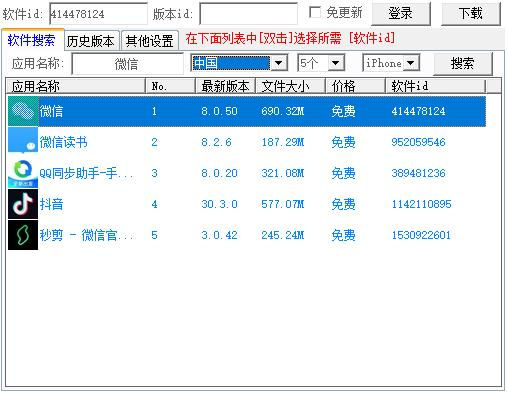
Task: Click file size 577.07M
Action: tap(283, 204)
